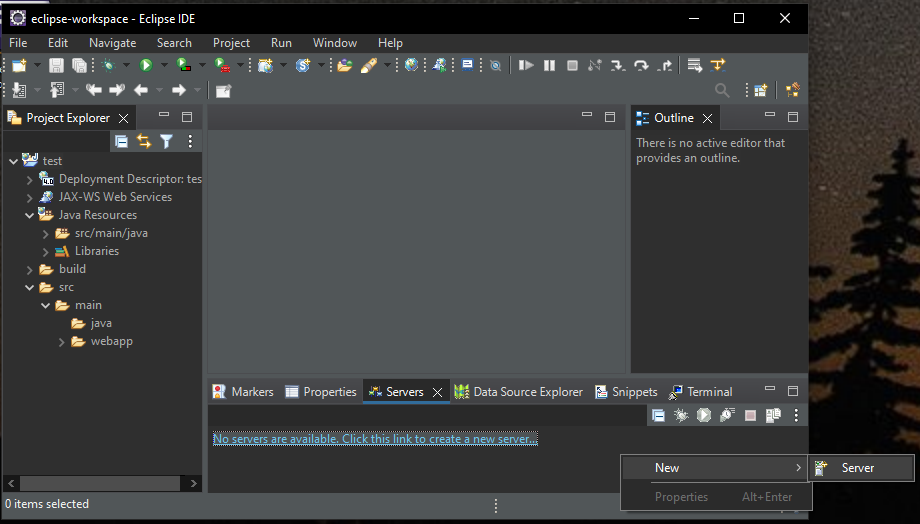Open Project Explorer View Menu dots
920x524 pixels.
[190, 141]
